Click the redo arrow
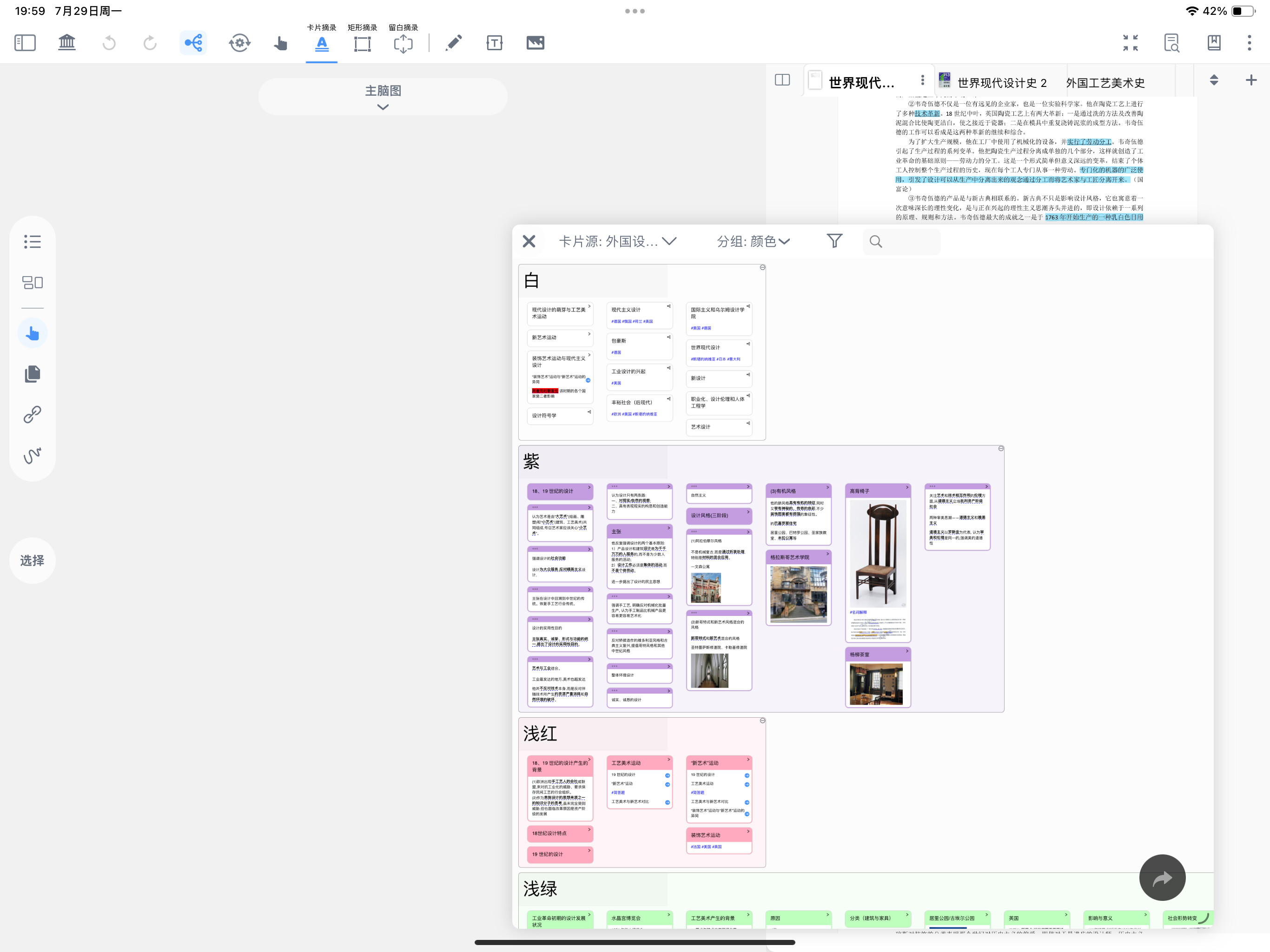This screenshot has height=952, width=1270. pyautogui.click(x=150, y=43)
